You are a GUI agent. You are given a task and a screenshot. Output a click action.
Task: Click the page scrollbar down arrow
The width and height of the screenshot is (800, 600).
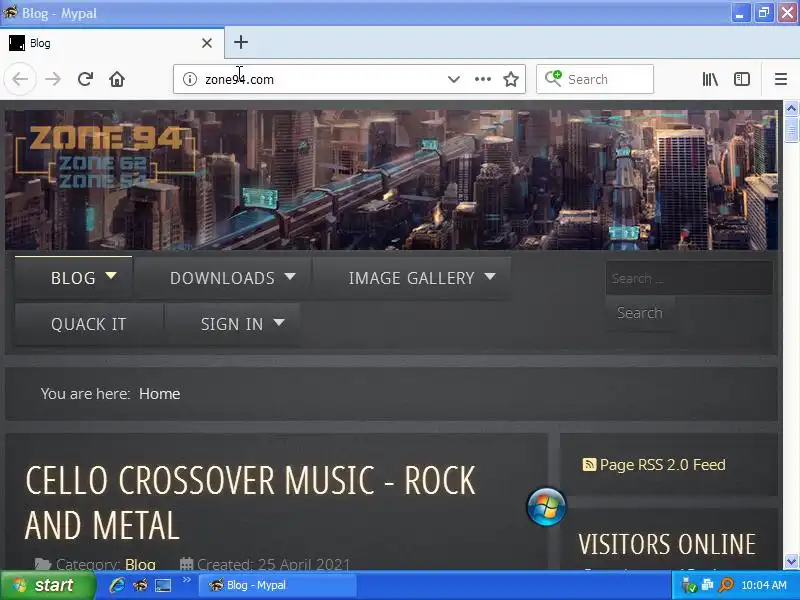791,561
